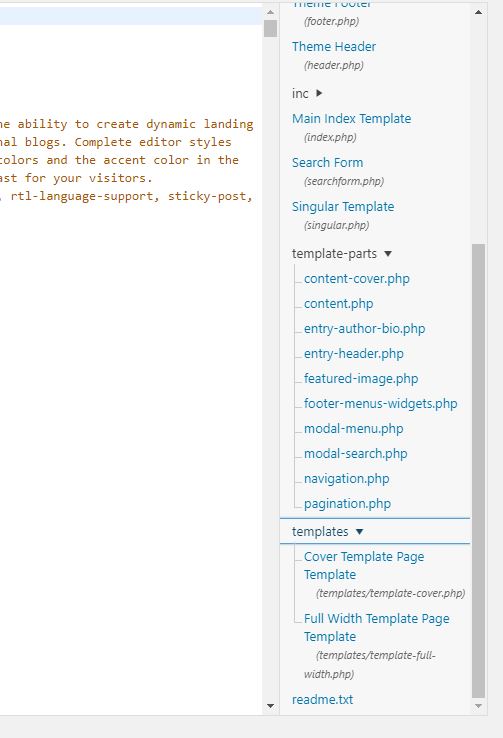Expand the inc folder arrow

click(x=319, y=93)
